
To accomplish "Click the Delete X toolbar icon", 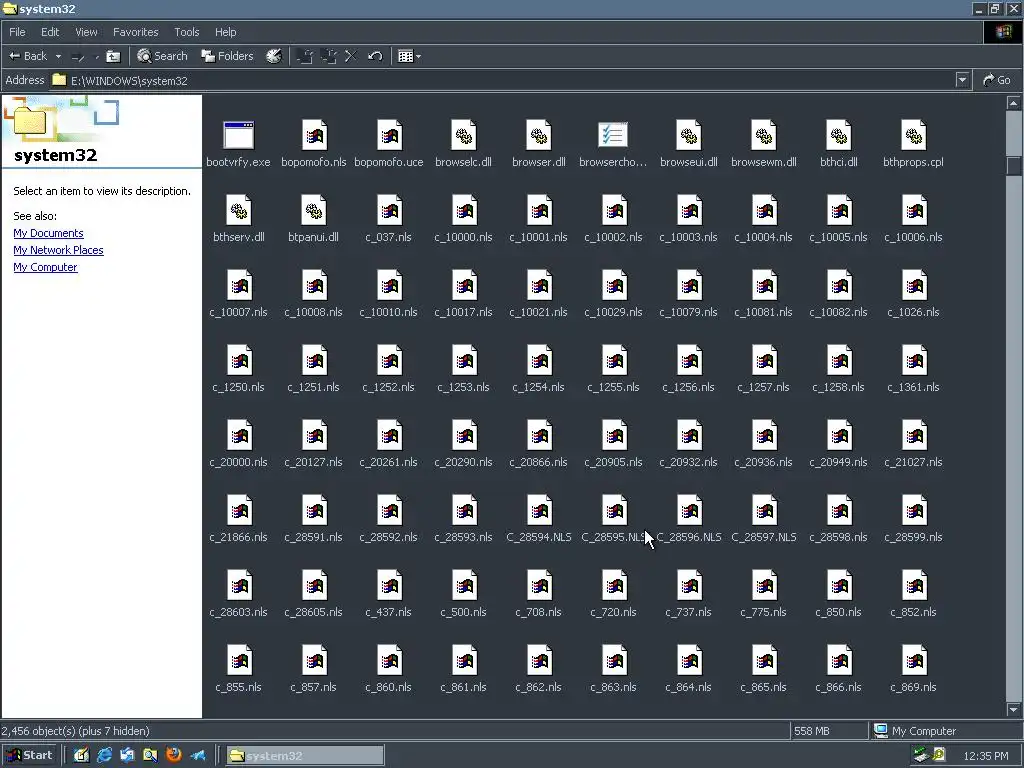I will 351,56.
